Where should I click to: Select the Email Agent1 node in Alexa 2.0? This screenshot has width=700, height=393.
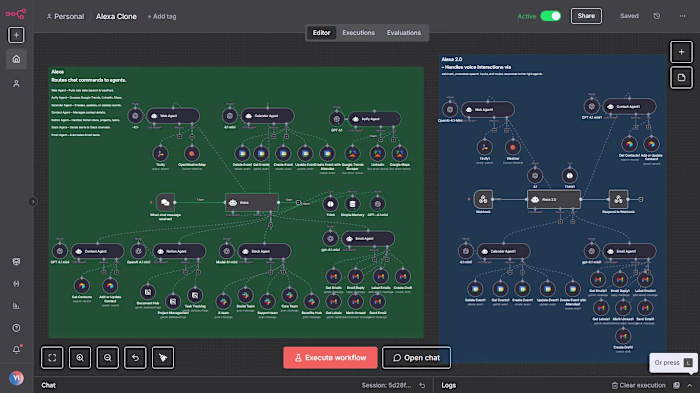pyautogui.click(x=629, y=251)
